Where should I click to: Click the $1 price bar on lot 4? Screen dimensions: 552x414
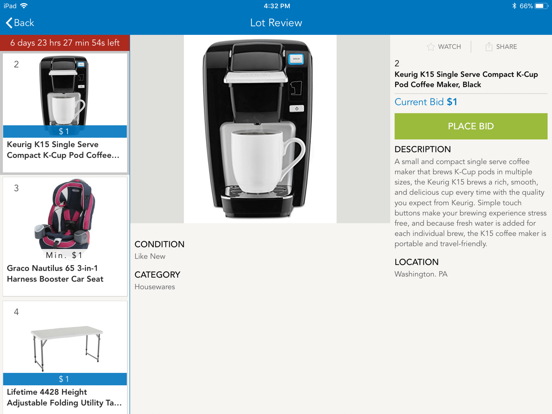click(x=65, y=379)
